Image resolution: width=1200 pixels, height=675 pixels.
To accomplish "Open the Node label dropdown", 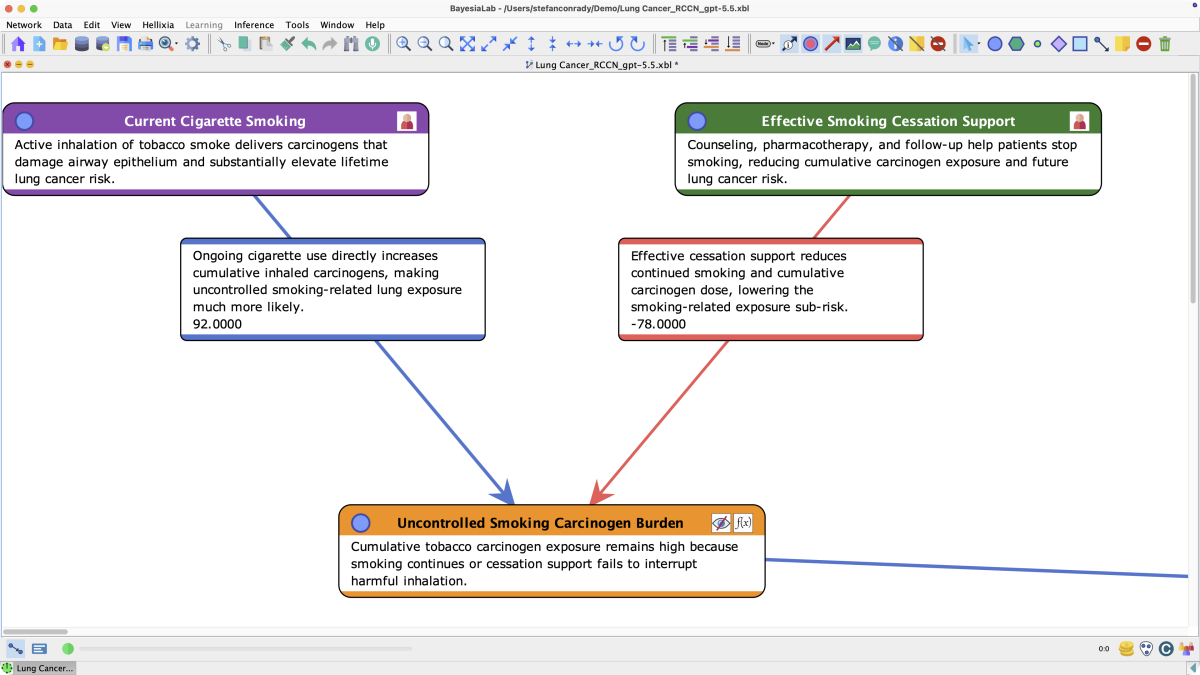I will point(765,44).
